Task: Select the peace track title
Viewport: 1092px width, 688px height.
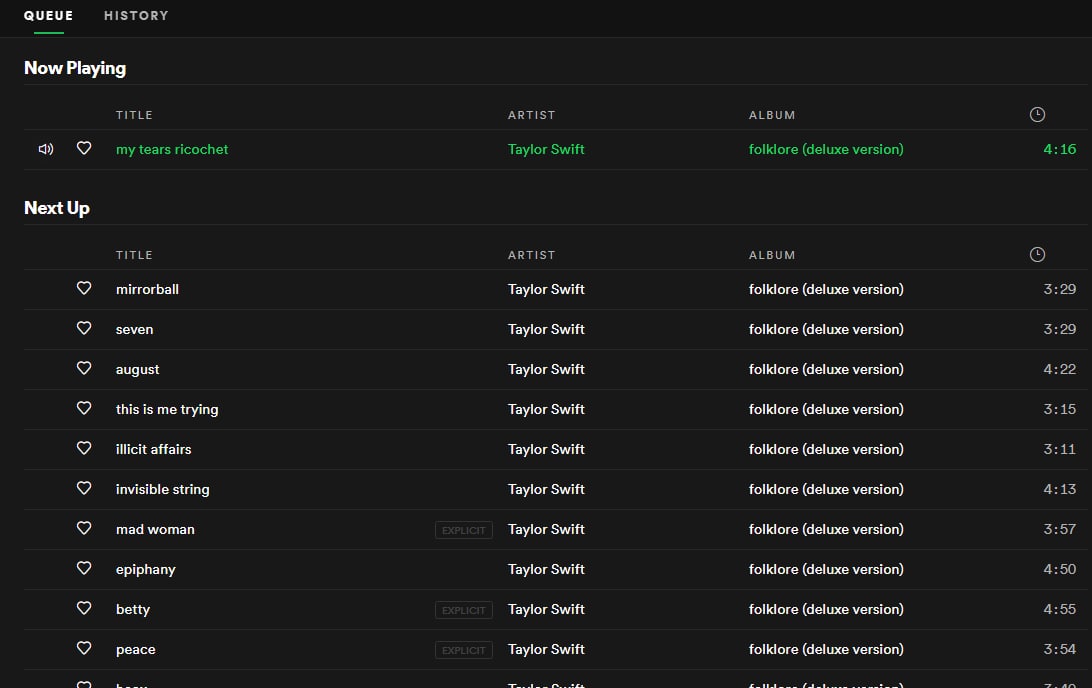Action: [136, 650]
